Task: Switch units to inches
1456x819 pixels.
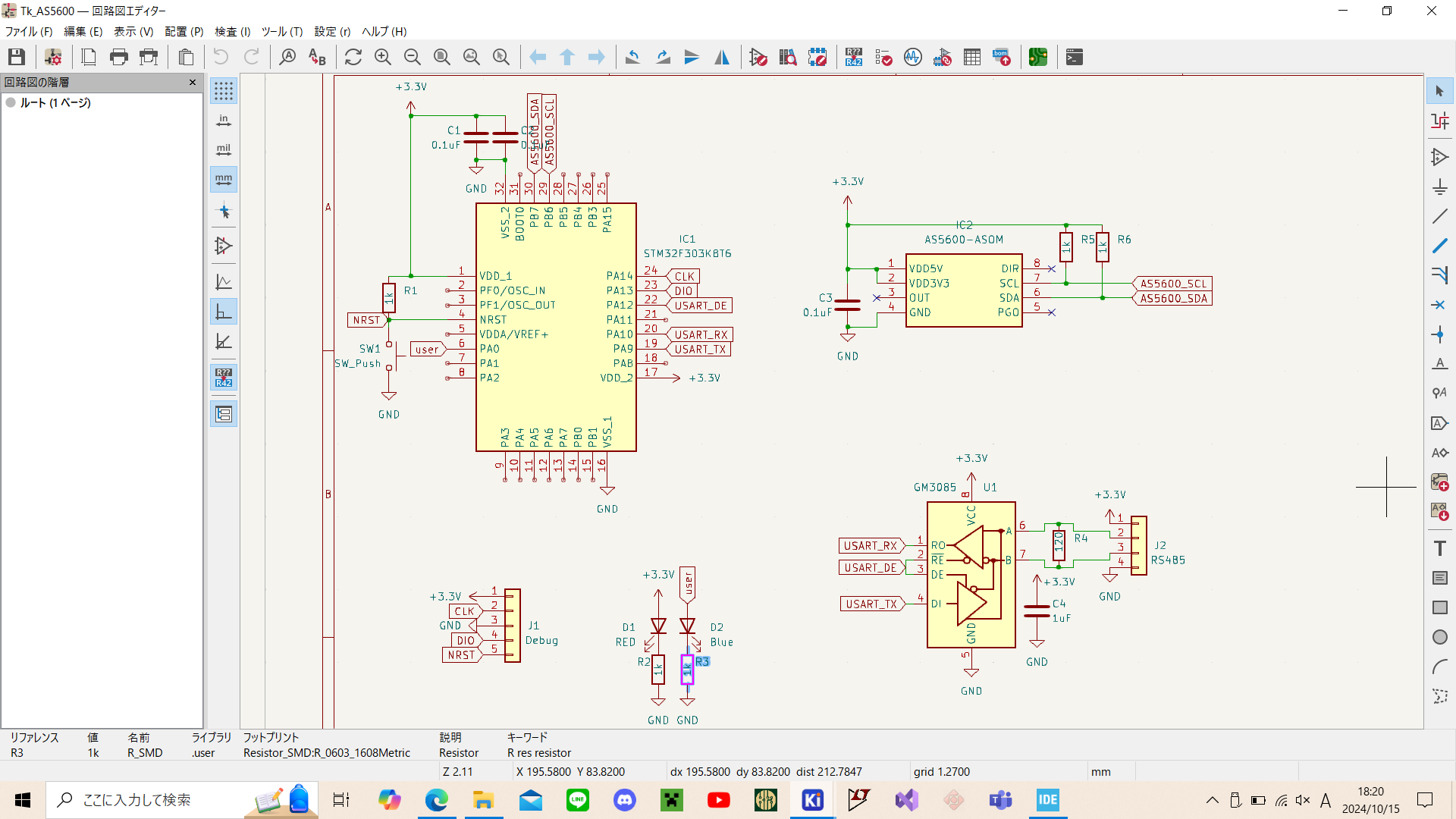Action: click(x=224, y=121)
